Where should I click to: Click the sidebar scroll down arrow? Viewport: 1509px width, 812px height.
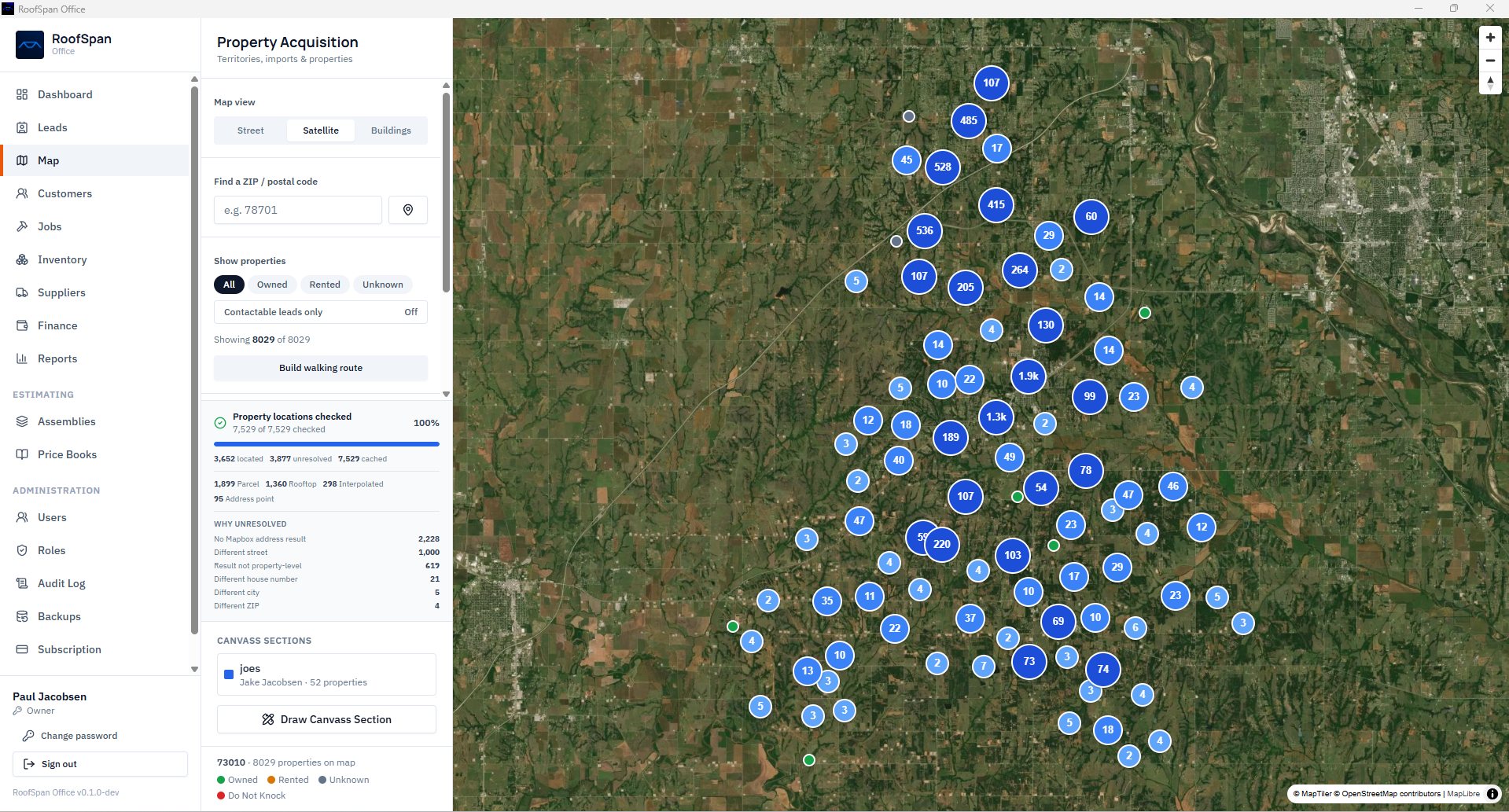pyautogui.click(x=194, y=669)
